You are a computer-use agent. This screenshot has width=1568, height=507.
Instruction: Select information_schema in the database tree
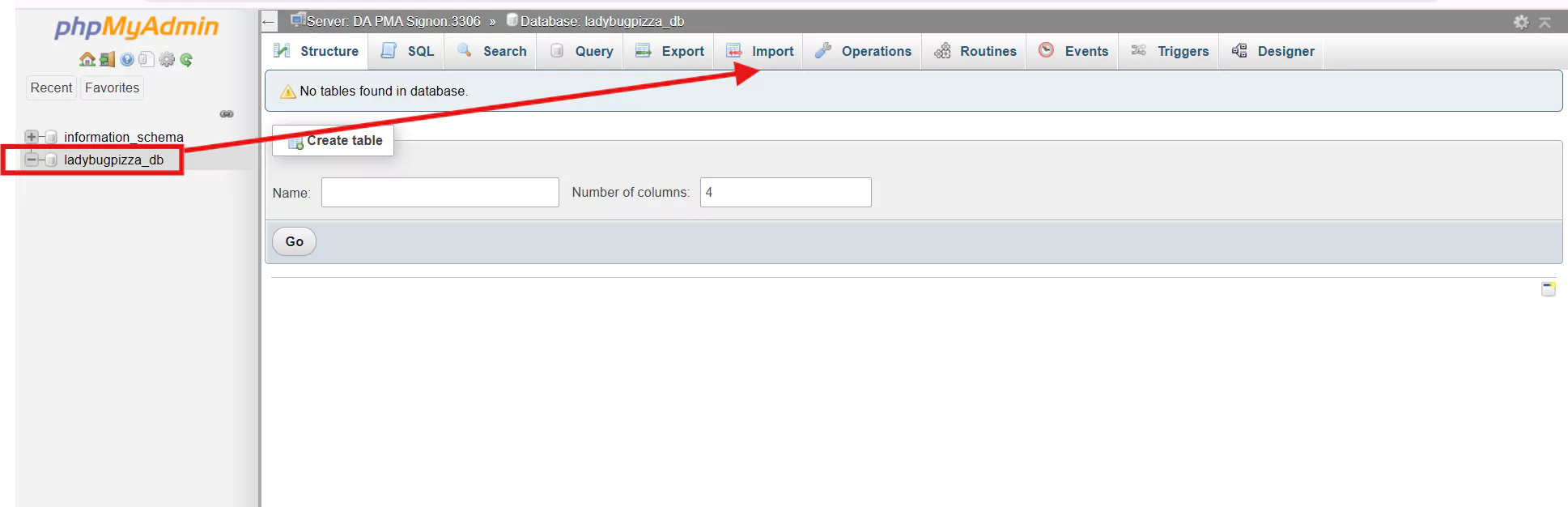click(x=124, y=137)
